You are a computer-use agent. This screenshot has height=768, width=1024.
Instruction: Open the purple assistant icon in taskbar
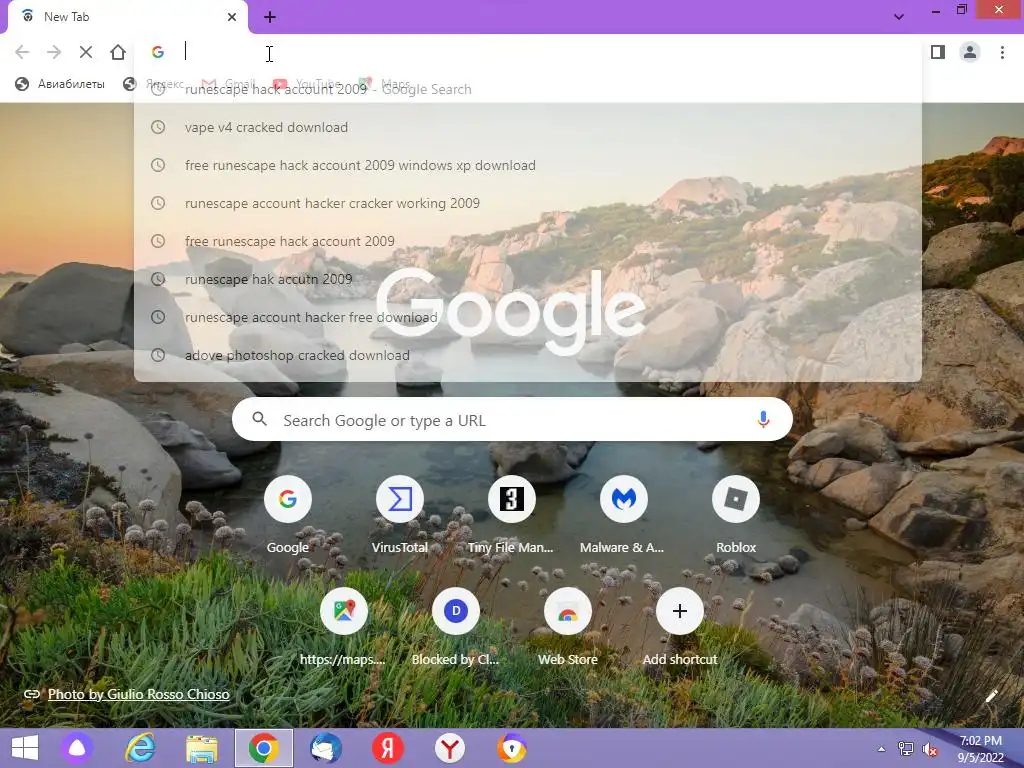click(x=77, y=748)
